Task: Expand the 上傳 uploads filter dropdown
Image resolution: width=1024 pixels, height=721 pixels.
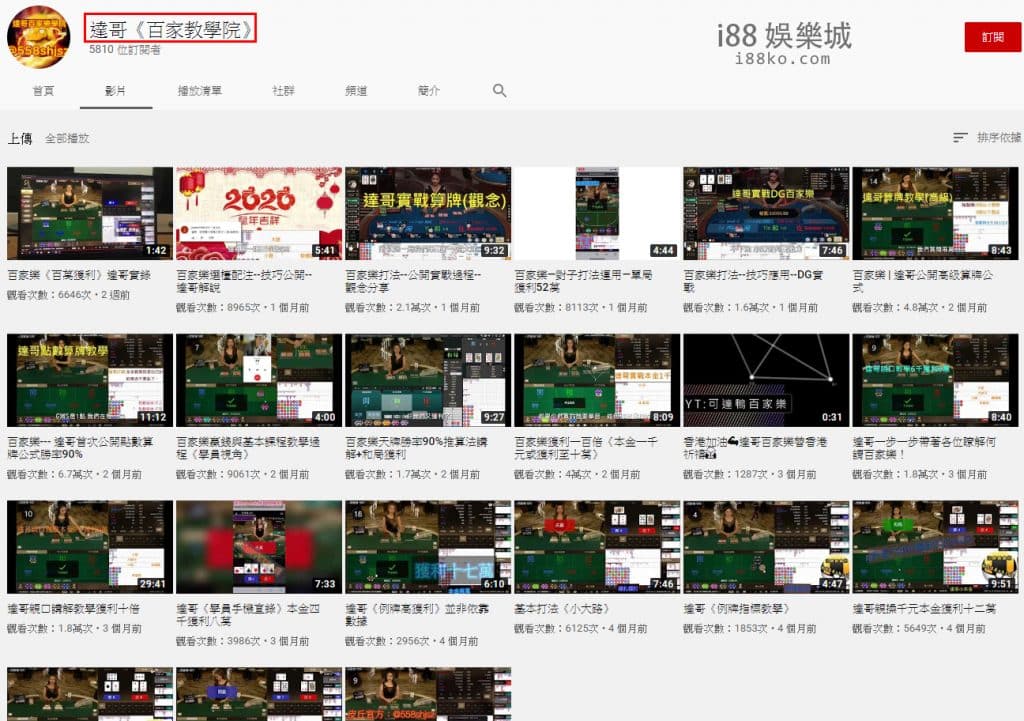Action: point(20,138)
